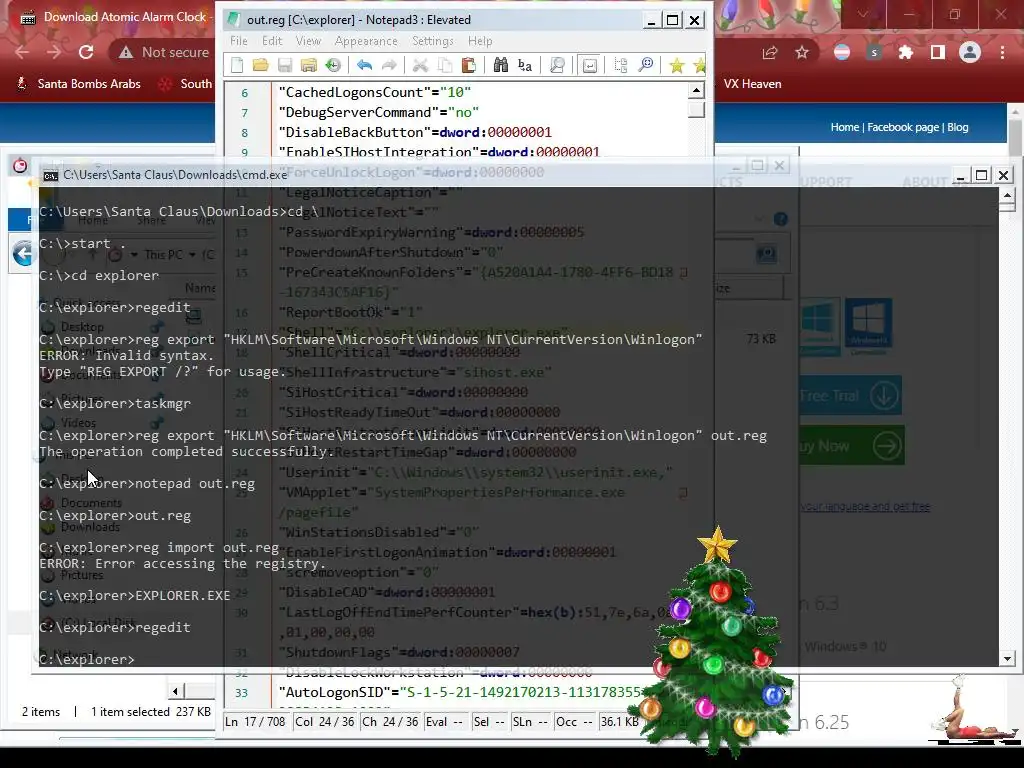Screen dimensions: 1024x768
Task: Open the 'Santa Bombs Arabs' bookmark
Action: [78, 84]
